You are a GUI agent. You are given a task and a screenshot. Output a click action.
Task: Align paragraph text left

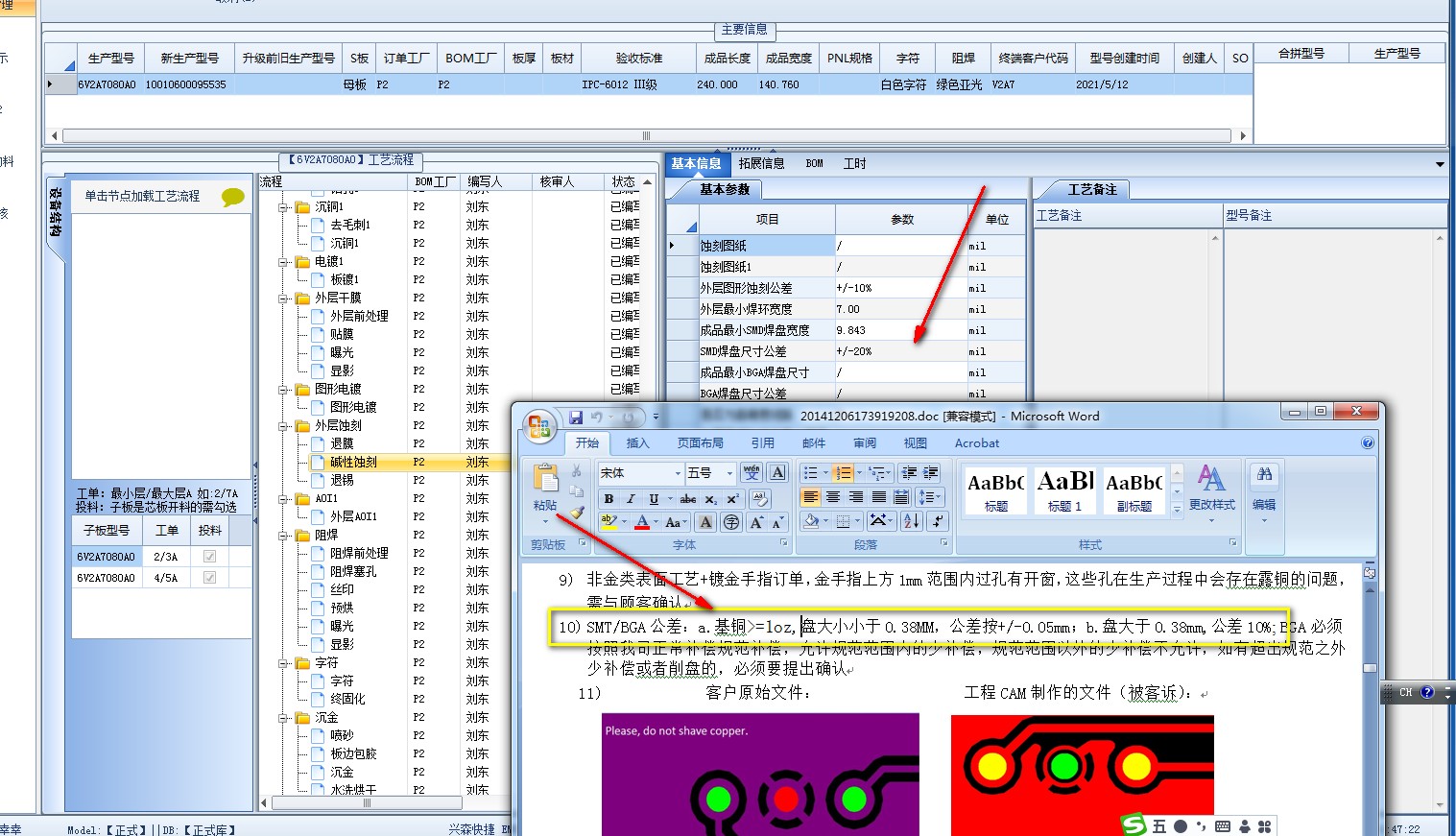pyautogui.click(x=811, y=496)
